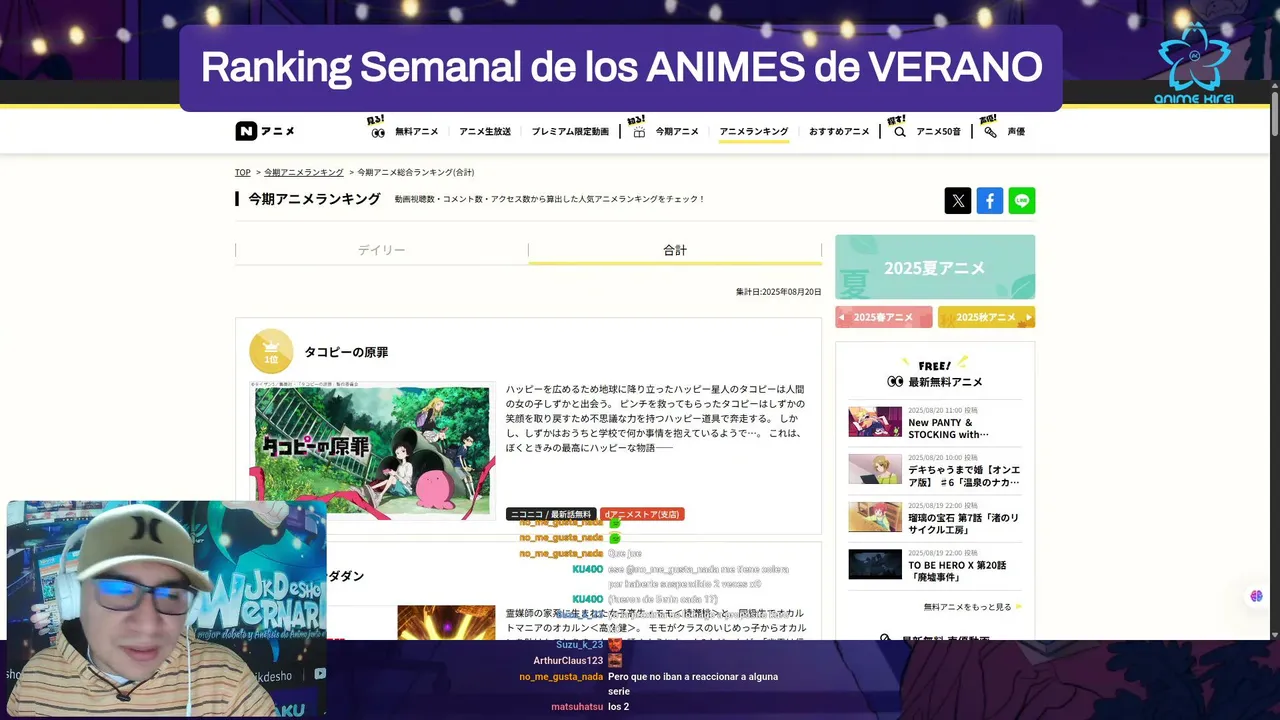Open the TO BE HERO X thumbnail
The height and width of the screenshot is (720, 1280).
pos(875,564)
